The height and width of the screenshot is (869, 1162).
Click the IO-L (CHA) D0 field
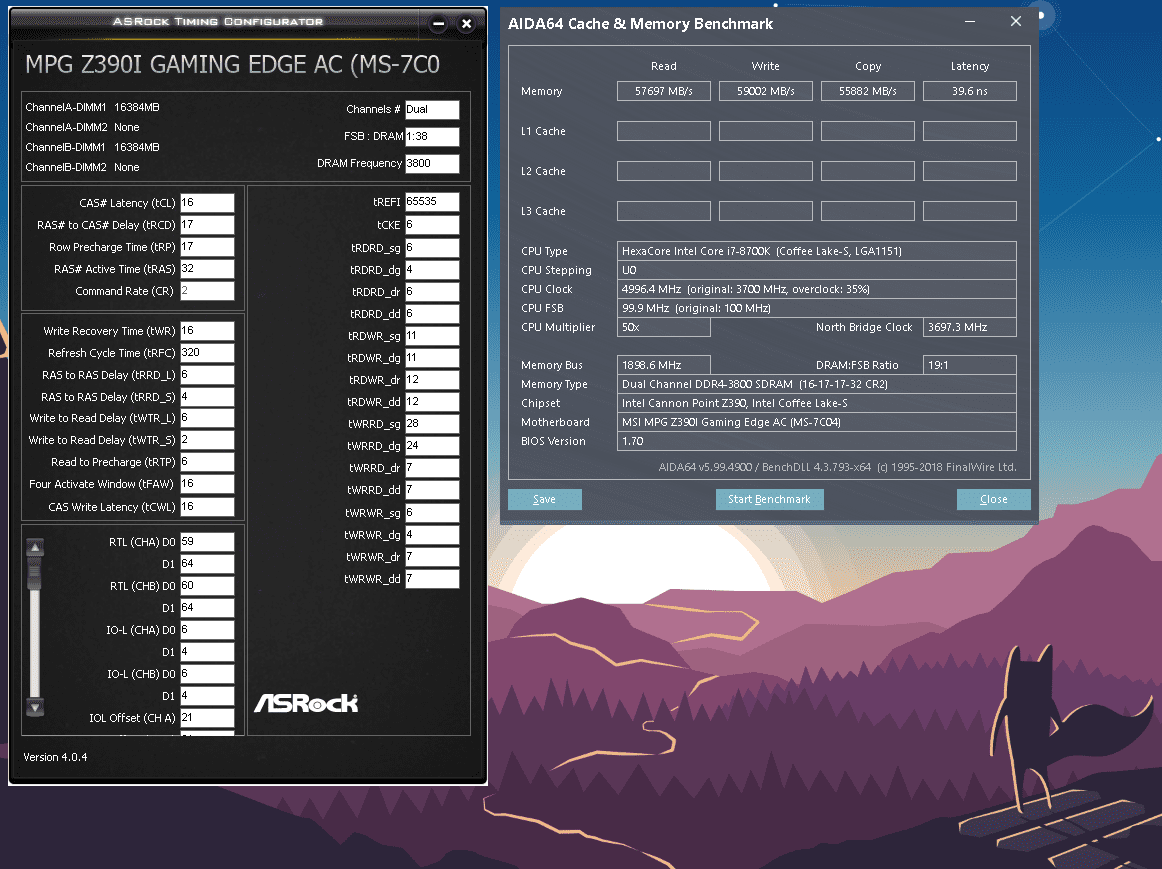[x=208, y=630]
